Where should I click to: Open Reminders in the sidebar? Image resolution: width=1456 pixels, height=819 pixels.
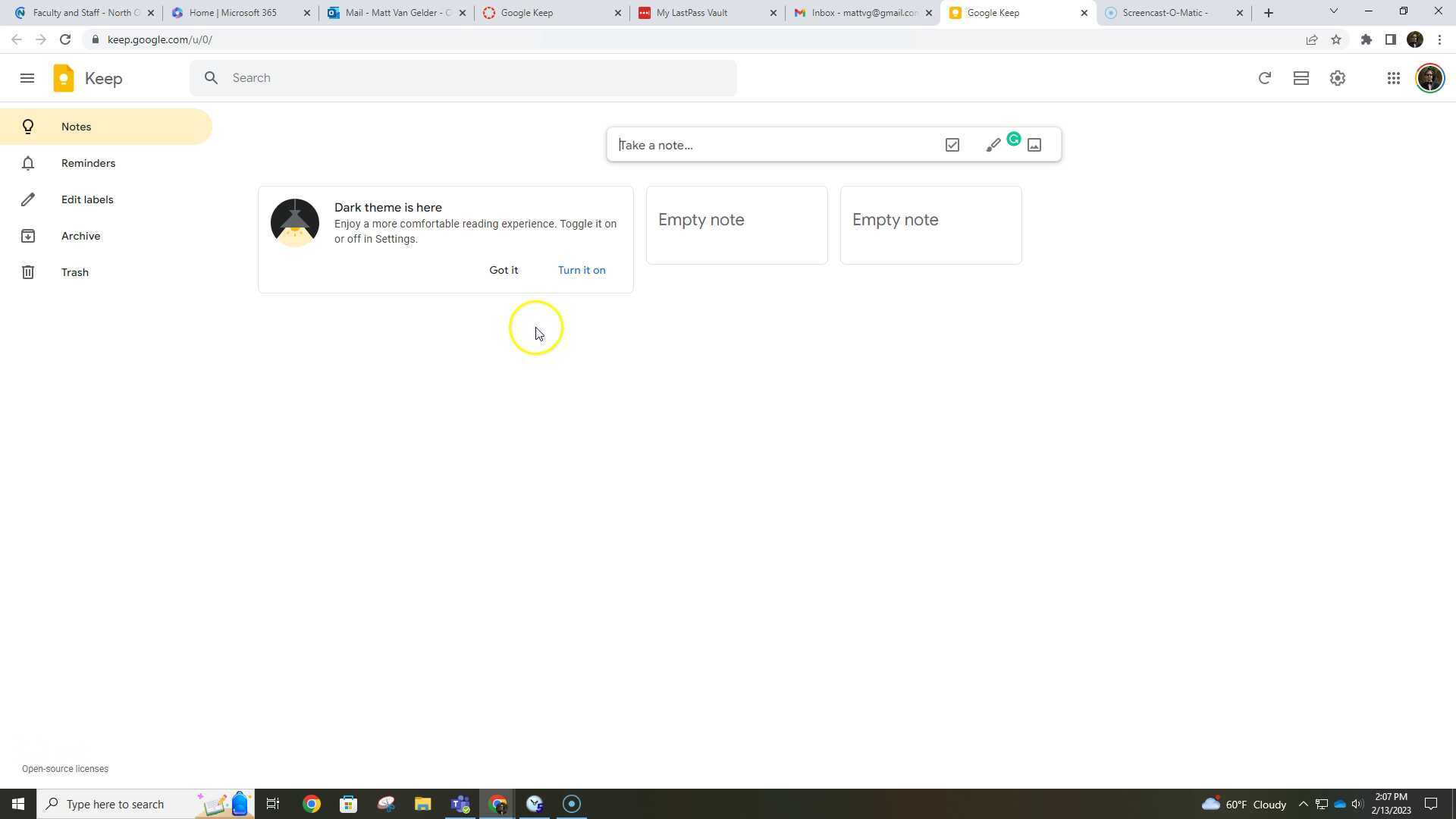coord(106,163)
